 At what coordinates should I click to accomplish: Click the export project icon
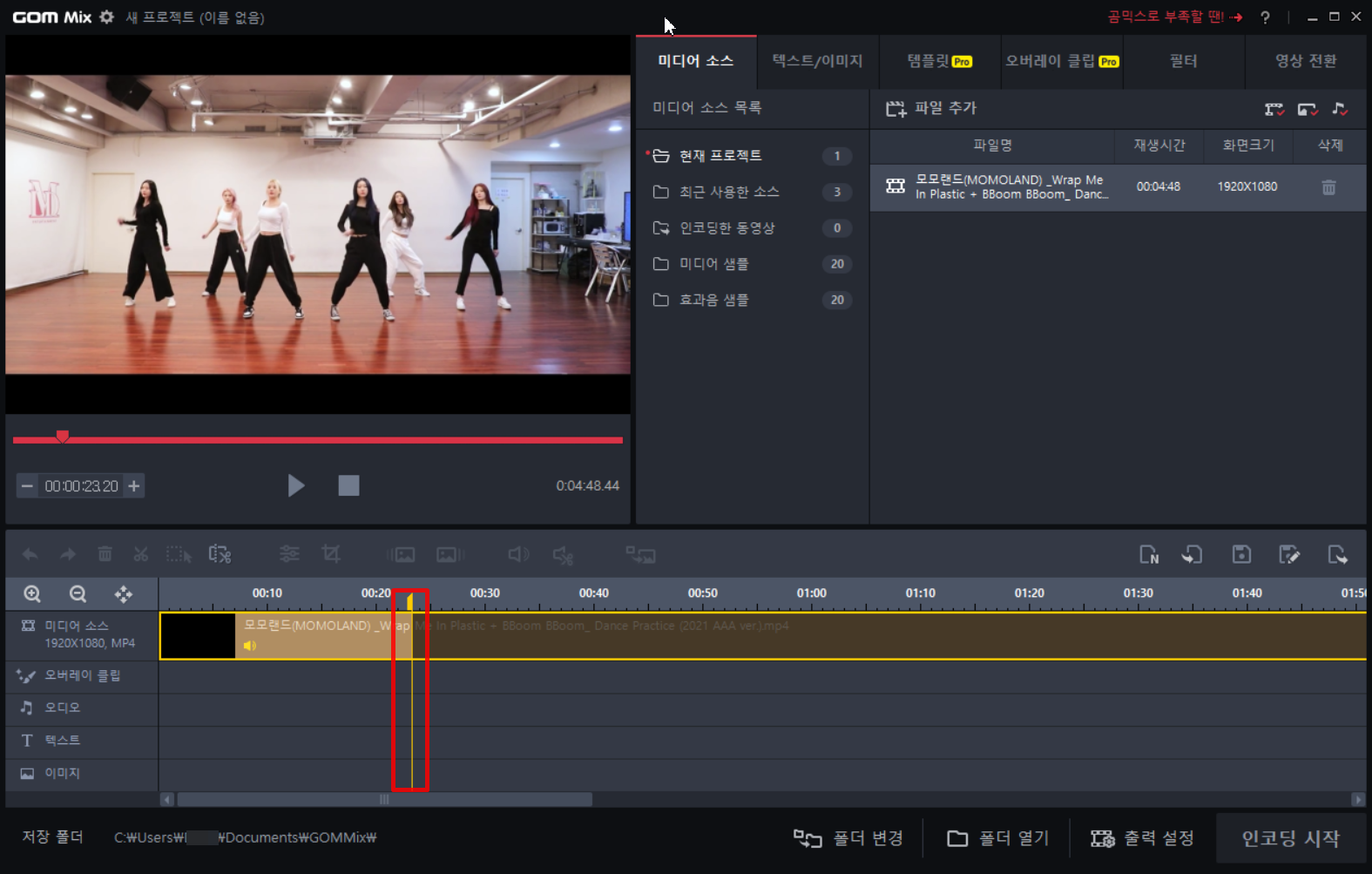click(1337, 554)
